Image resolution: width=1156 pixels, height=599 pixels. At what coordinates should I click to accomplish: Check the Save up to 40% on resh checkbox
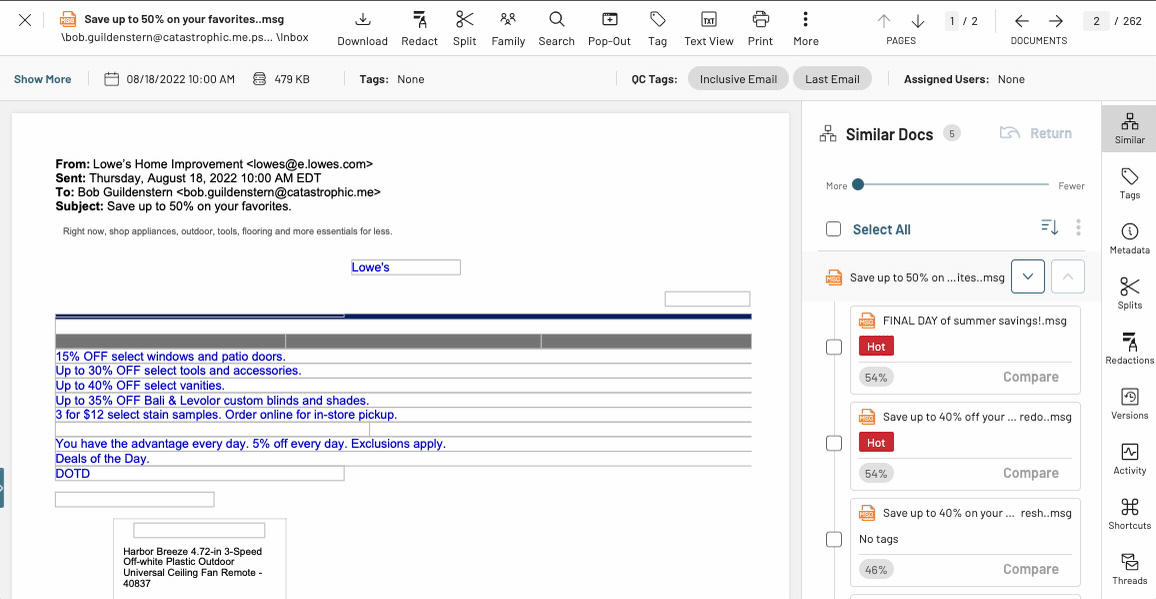click(834, 540)
